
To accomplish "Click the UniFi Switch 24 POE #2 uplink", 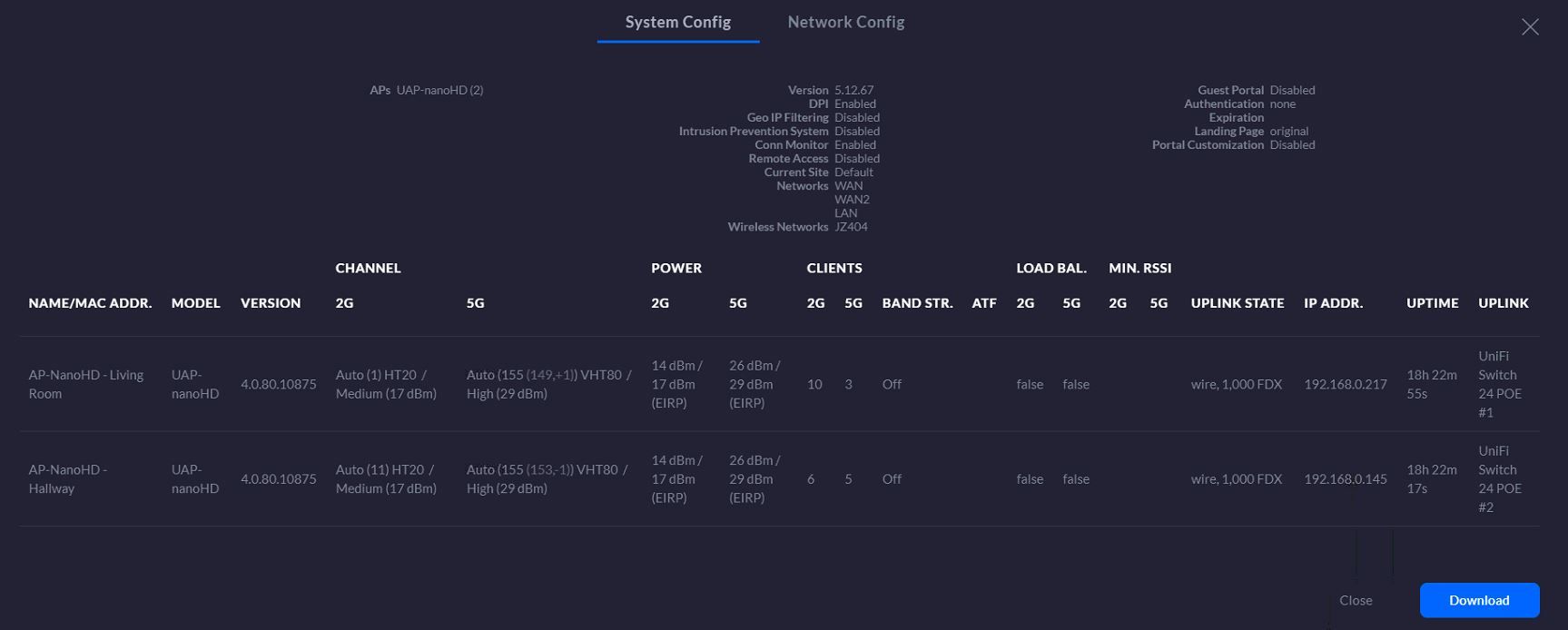I will (1499, 478).
